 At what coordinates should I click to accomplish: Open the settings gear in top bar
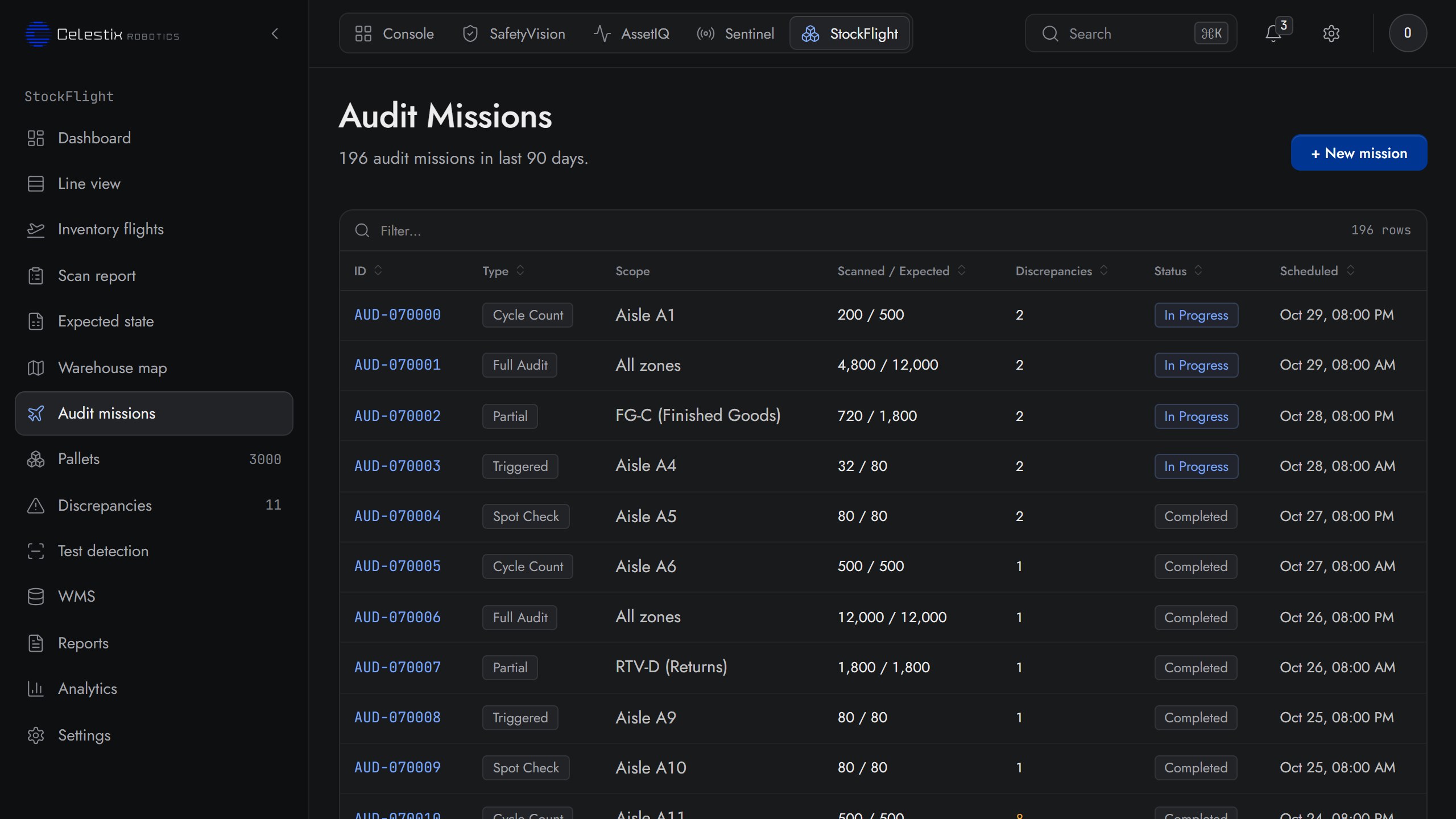pos(1331,34)
